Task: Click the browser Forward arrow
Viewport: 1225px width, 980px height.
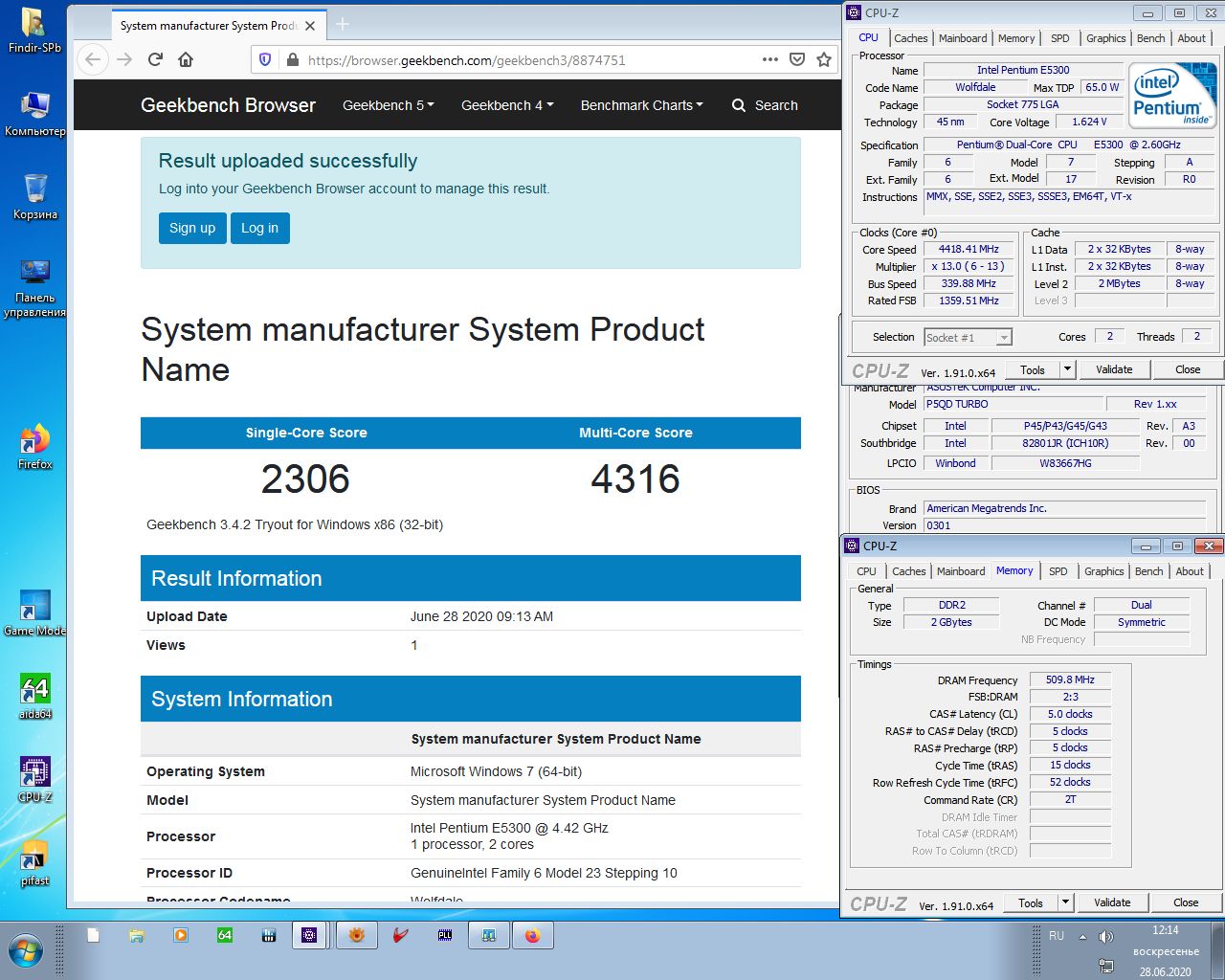Action: click(124, 59)
